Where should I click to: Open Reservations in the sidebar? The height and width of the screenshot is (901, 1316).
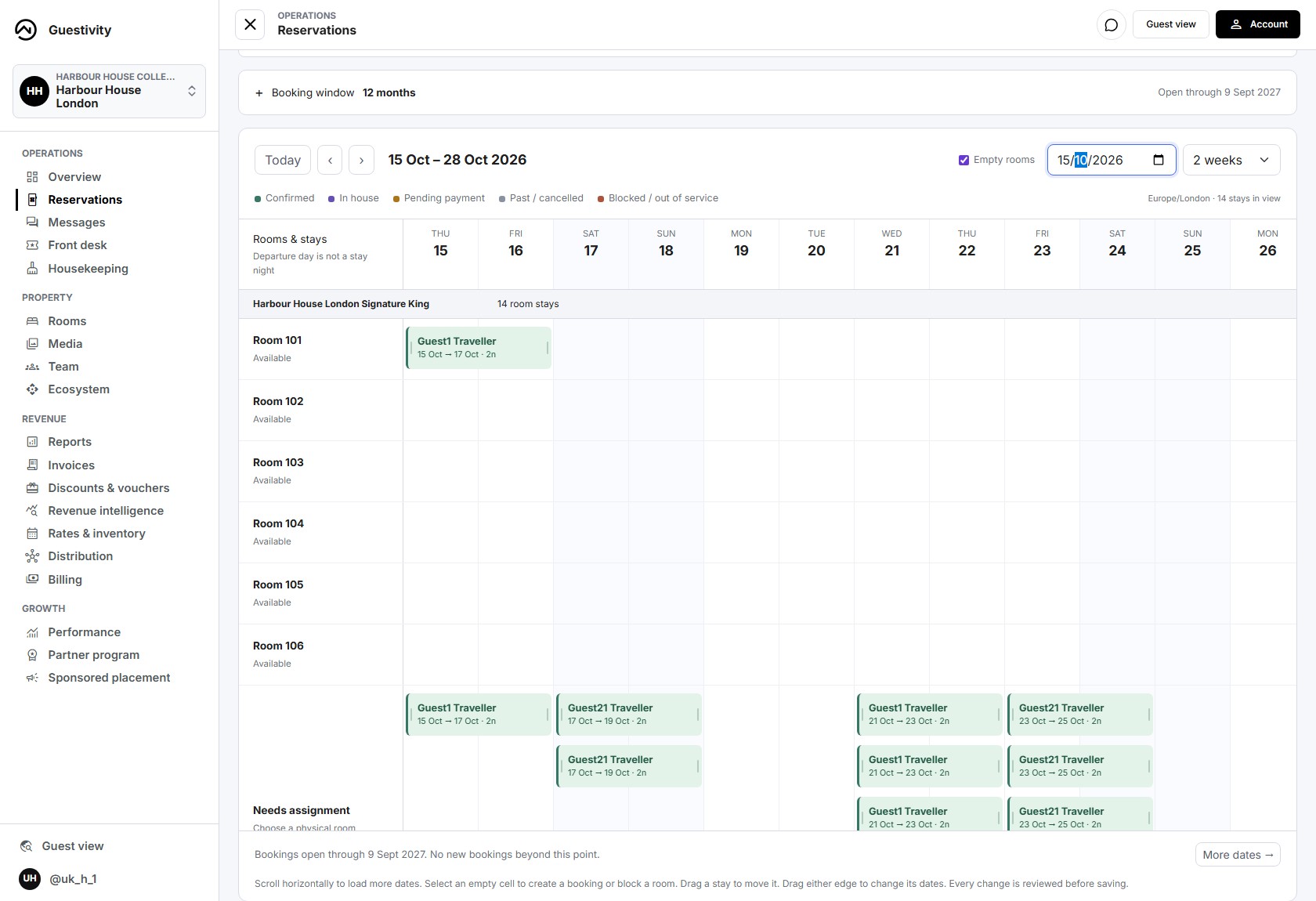[x=85, y=200]
